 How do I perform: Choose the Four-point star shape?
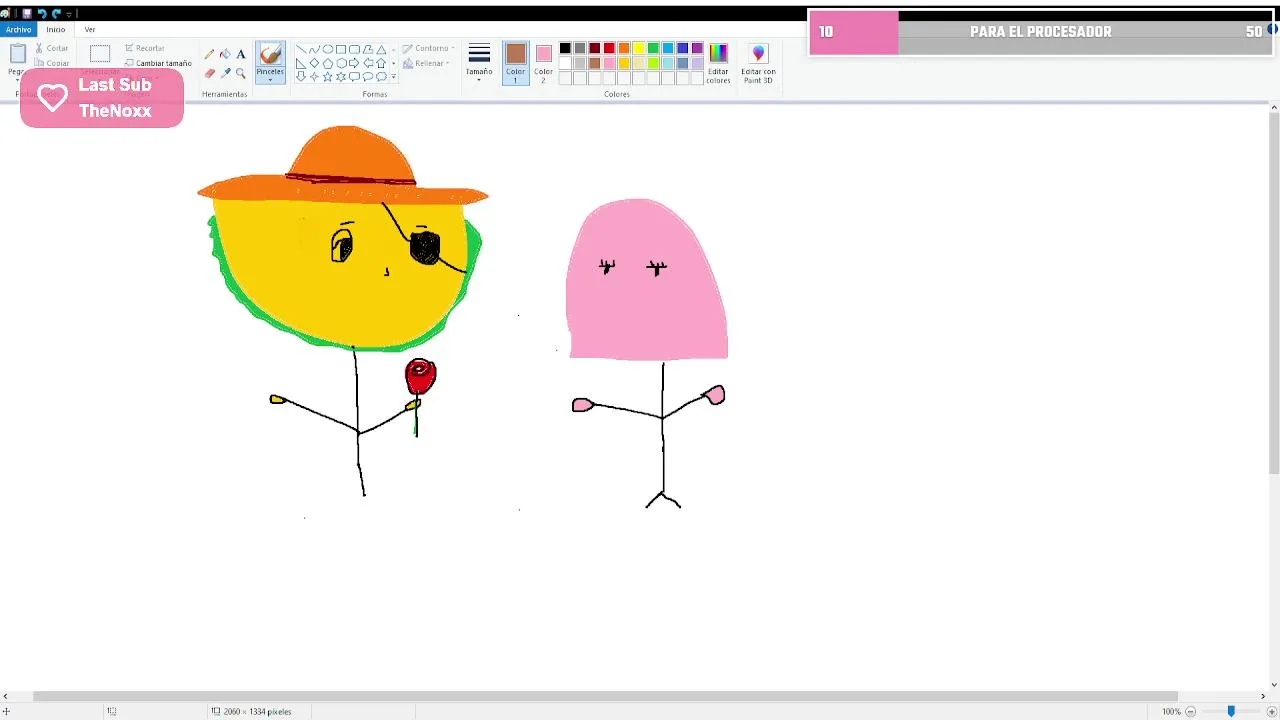pyautogui.click(x=314, y=77)
